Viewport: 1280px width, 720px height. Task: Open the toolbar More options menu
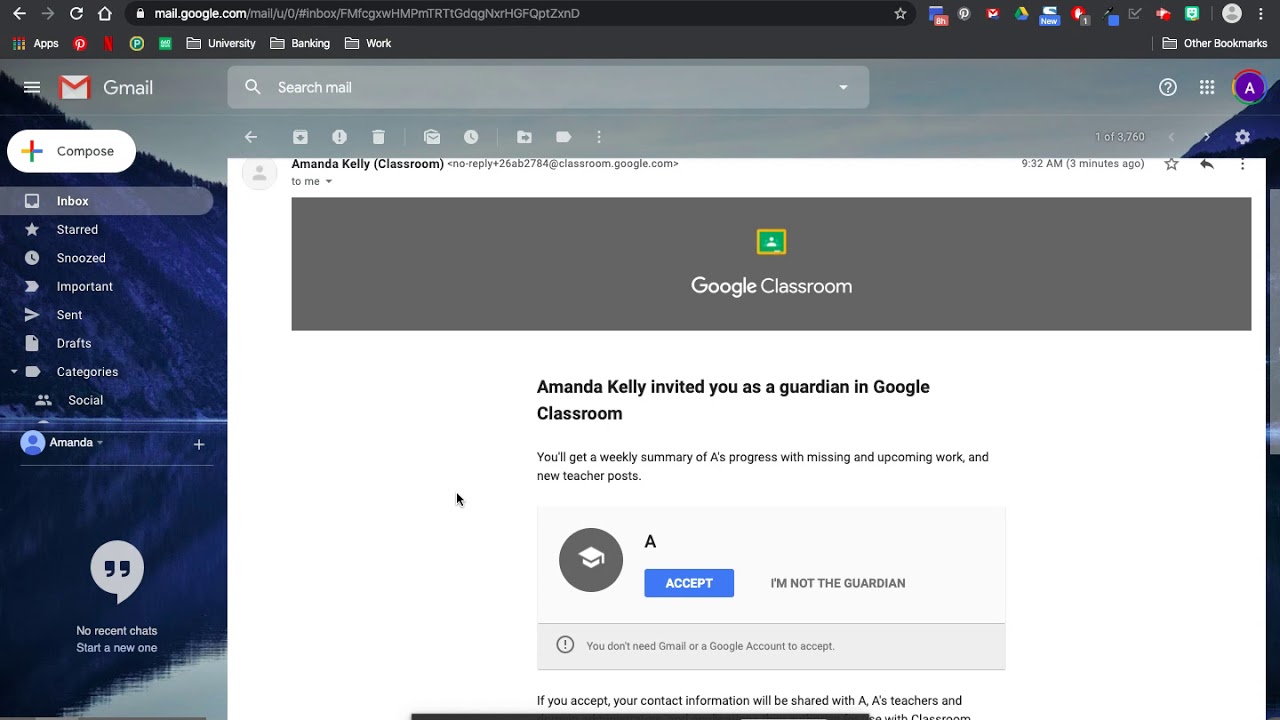click(599, 137)
